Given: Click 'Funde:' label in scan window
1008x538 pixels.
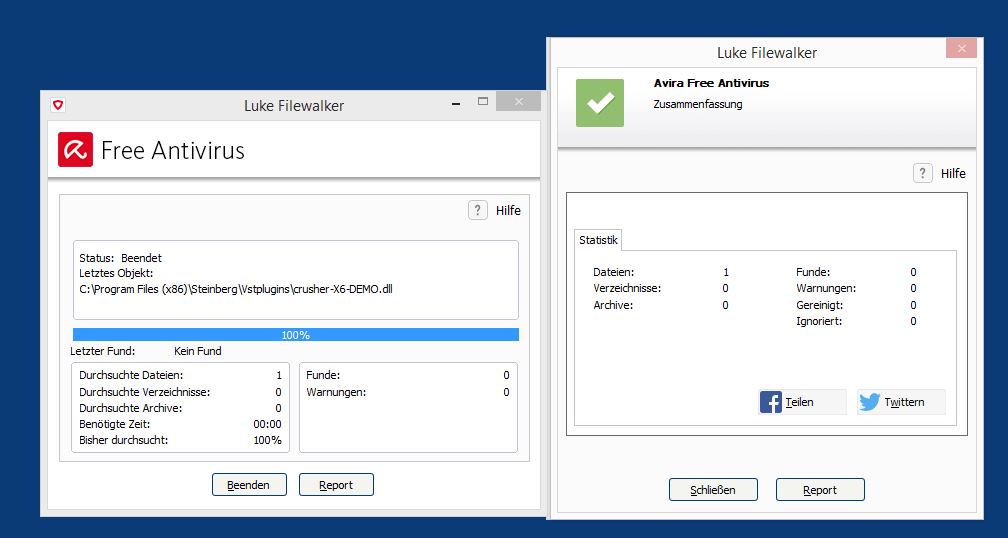Looking at the screenshot, I should tap(323, 375).
